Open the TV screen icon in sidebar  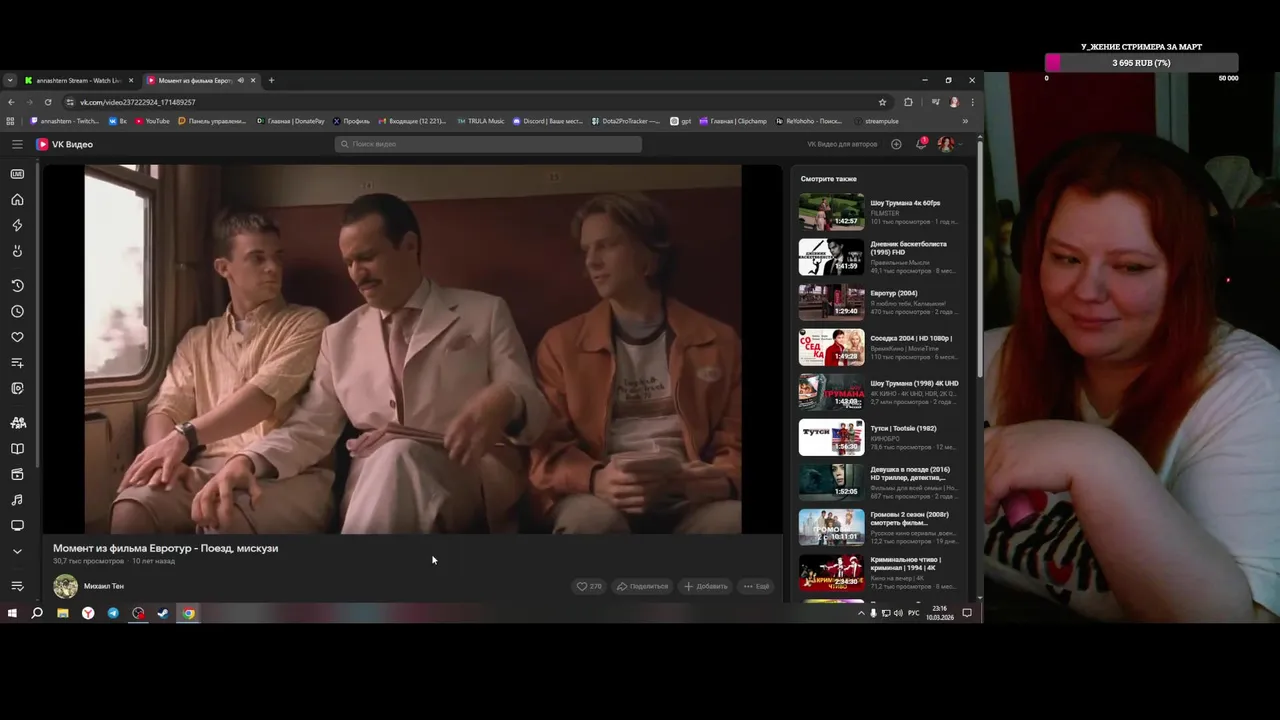pos(17,526)
